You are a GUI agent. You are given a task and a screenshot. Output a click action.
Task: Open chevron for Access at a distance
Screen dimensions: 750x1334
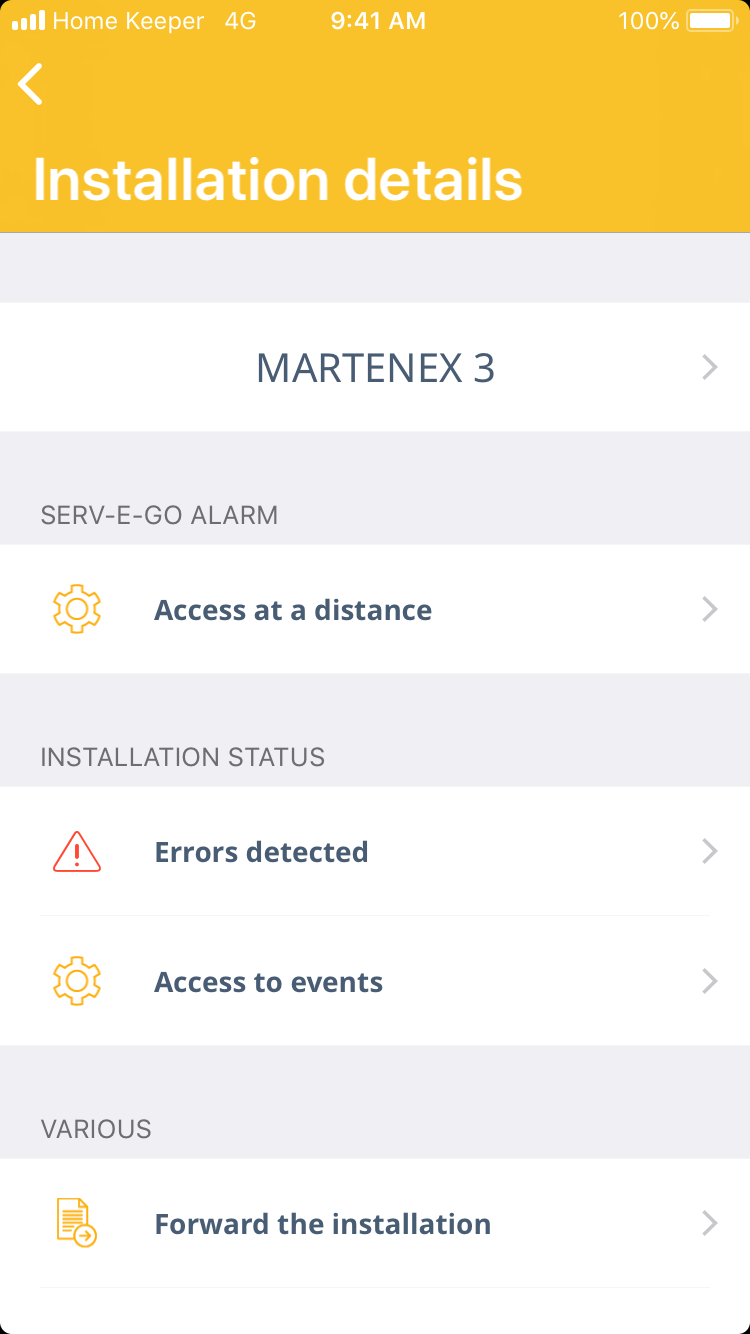click(x=710, y=609)
